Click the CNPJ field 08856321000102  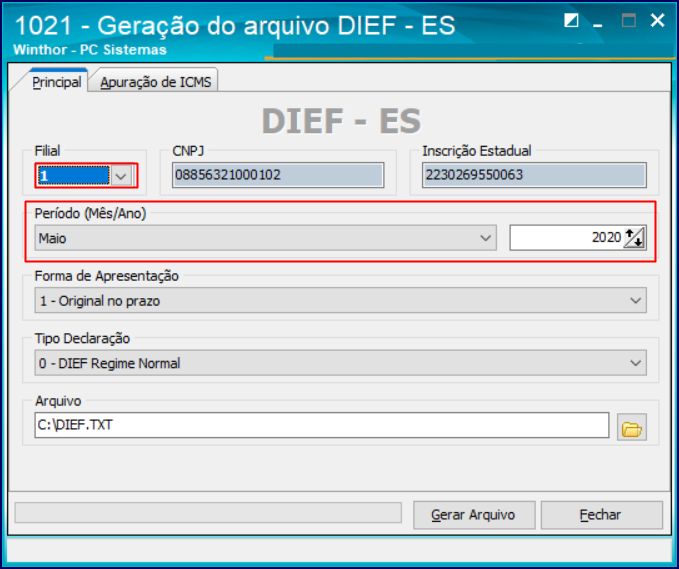click(278, 175)
